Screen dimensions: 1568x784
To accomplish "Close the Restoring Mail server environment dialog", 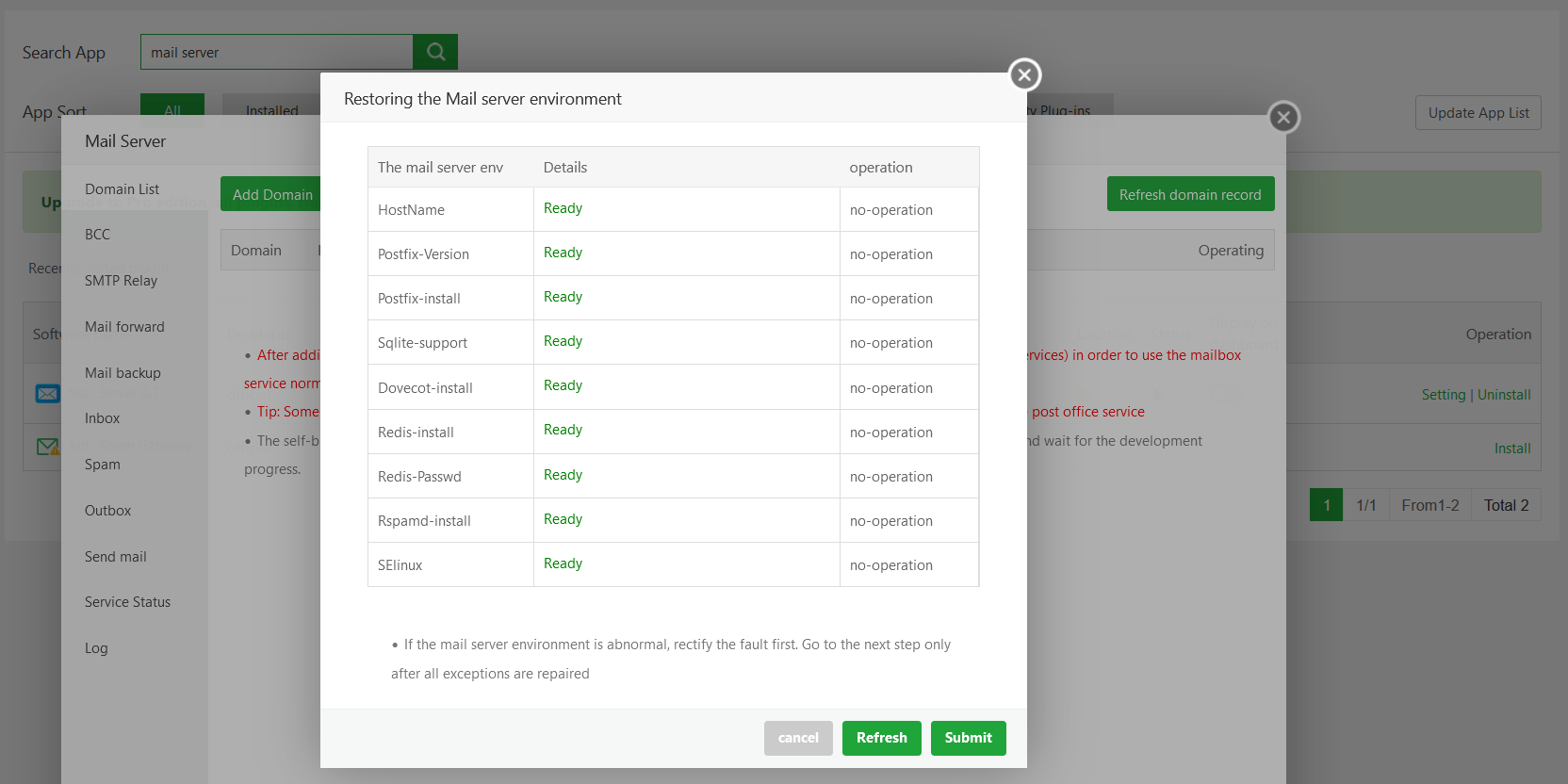I will click(1024, 74).
